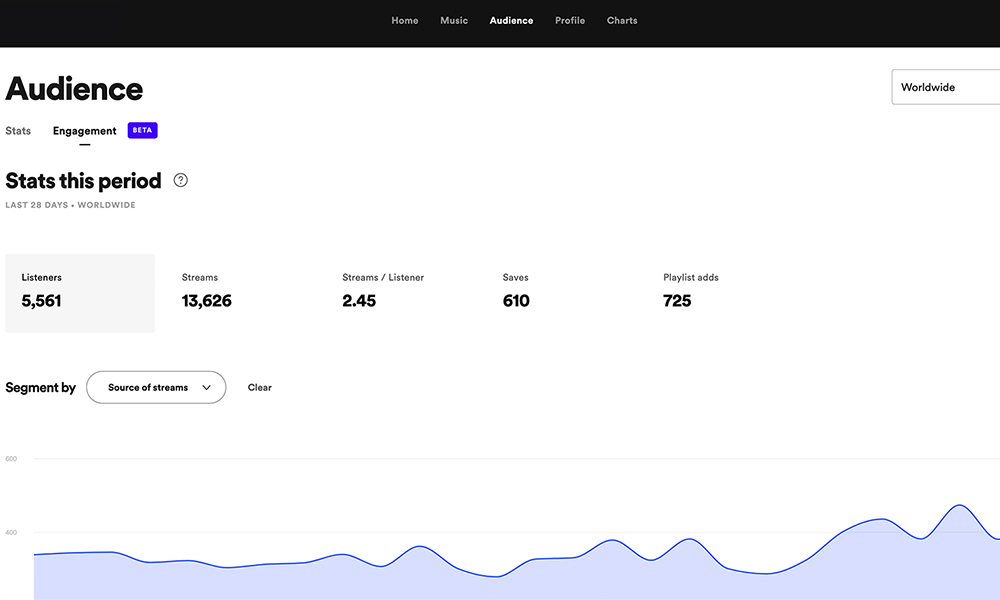Screen dimensions: 1000x600
Task: Click the purple BETA badge
Action: point(143,131)
